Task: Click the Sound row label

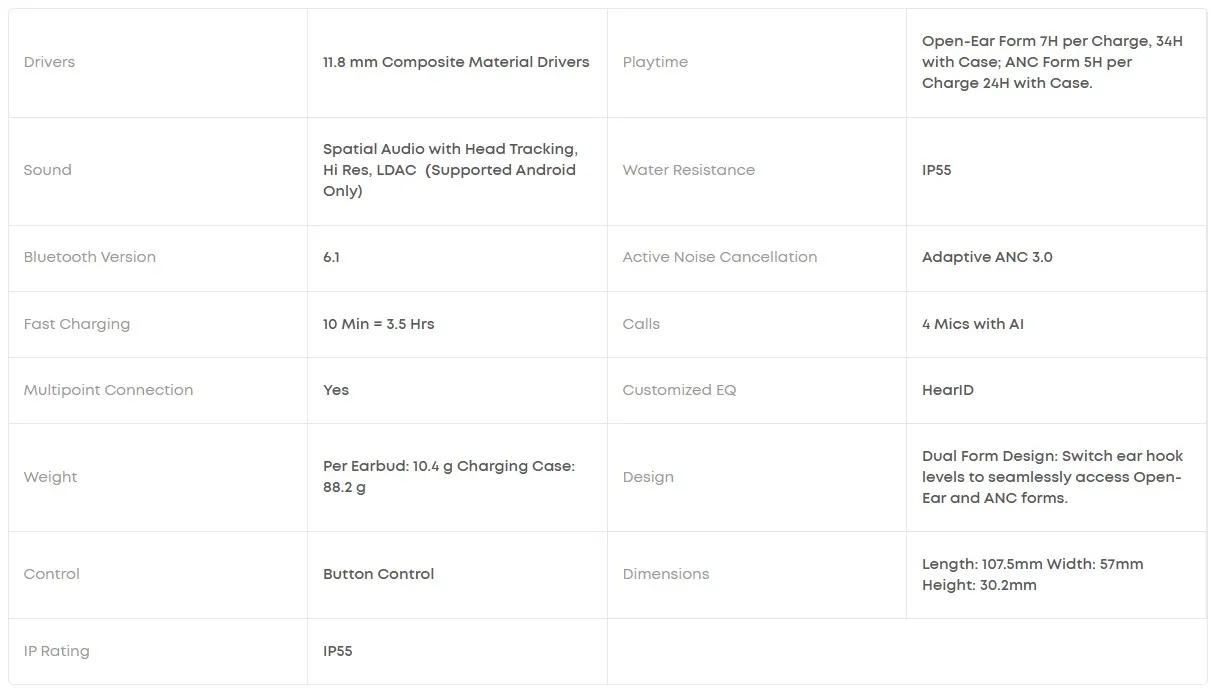Action: click(48, 170)
